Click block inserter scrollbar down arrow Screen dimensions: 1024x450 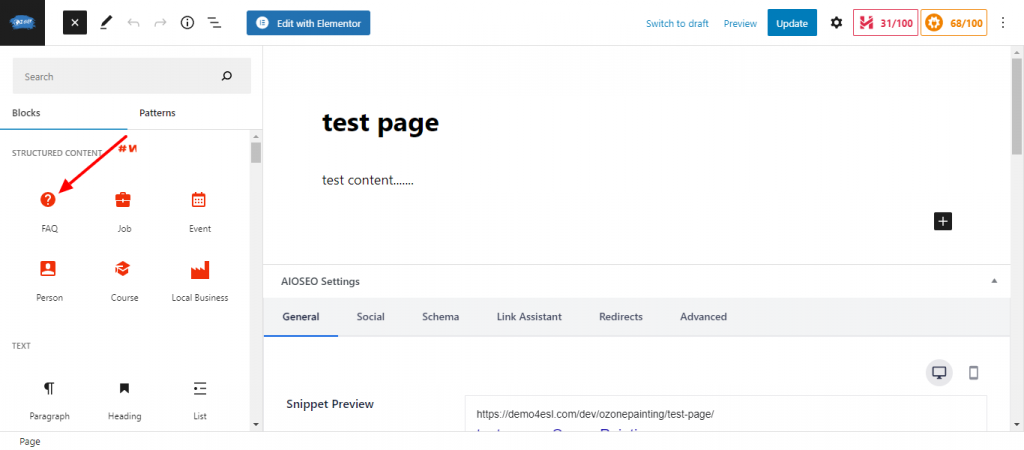point(256,425)
